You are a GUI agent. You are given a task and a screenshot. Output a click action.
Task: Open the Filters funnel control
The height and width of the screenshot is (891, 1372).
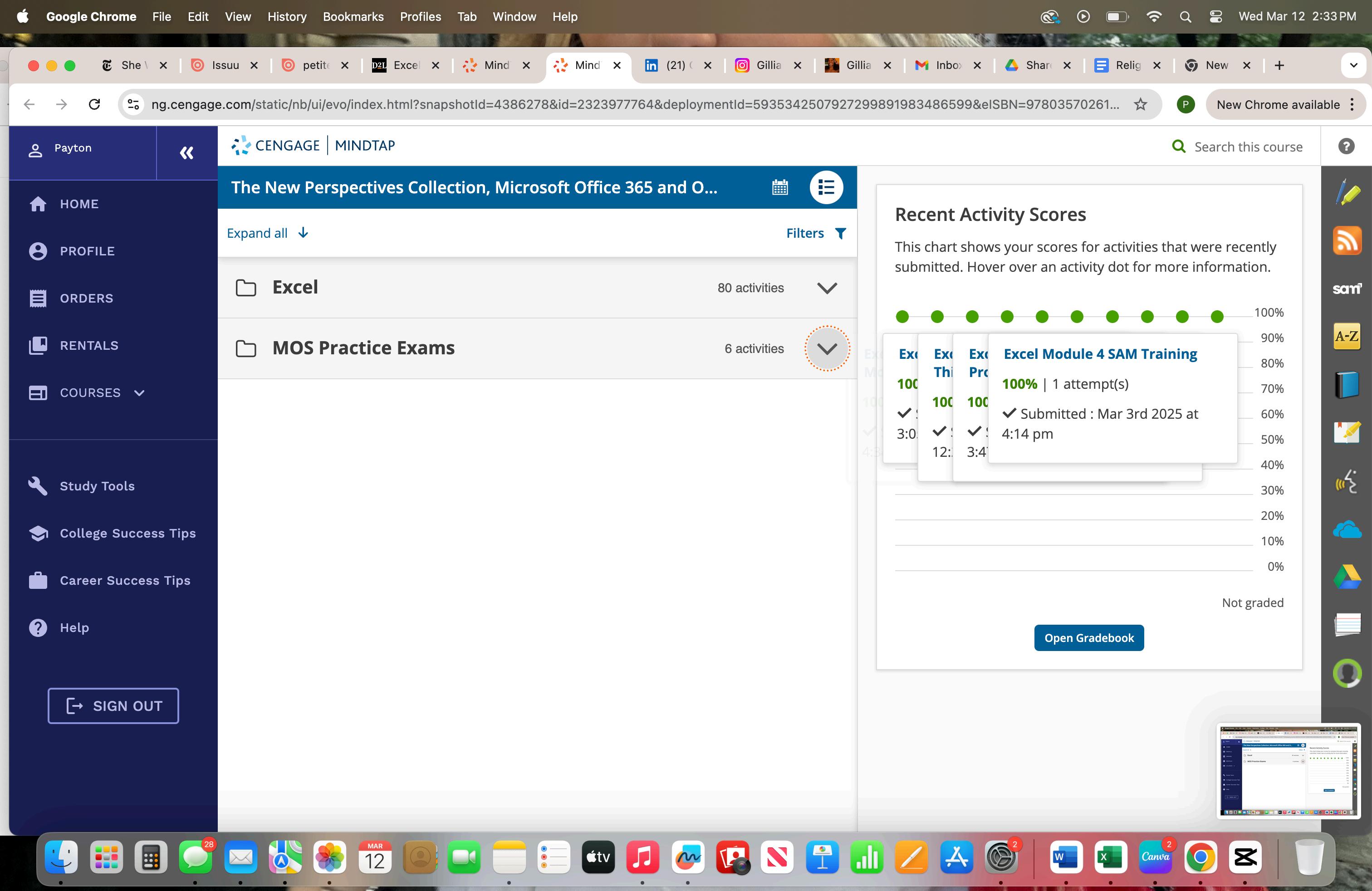[816, 234]
